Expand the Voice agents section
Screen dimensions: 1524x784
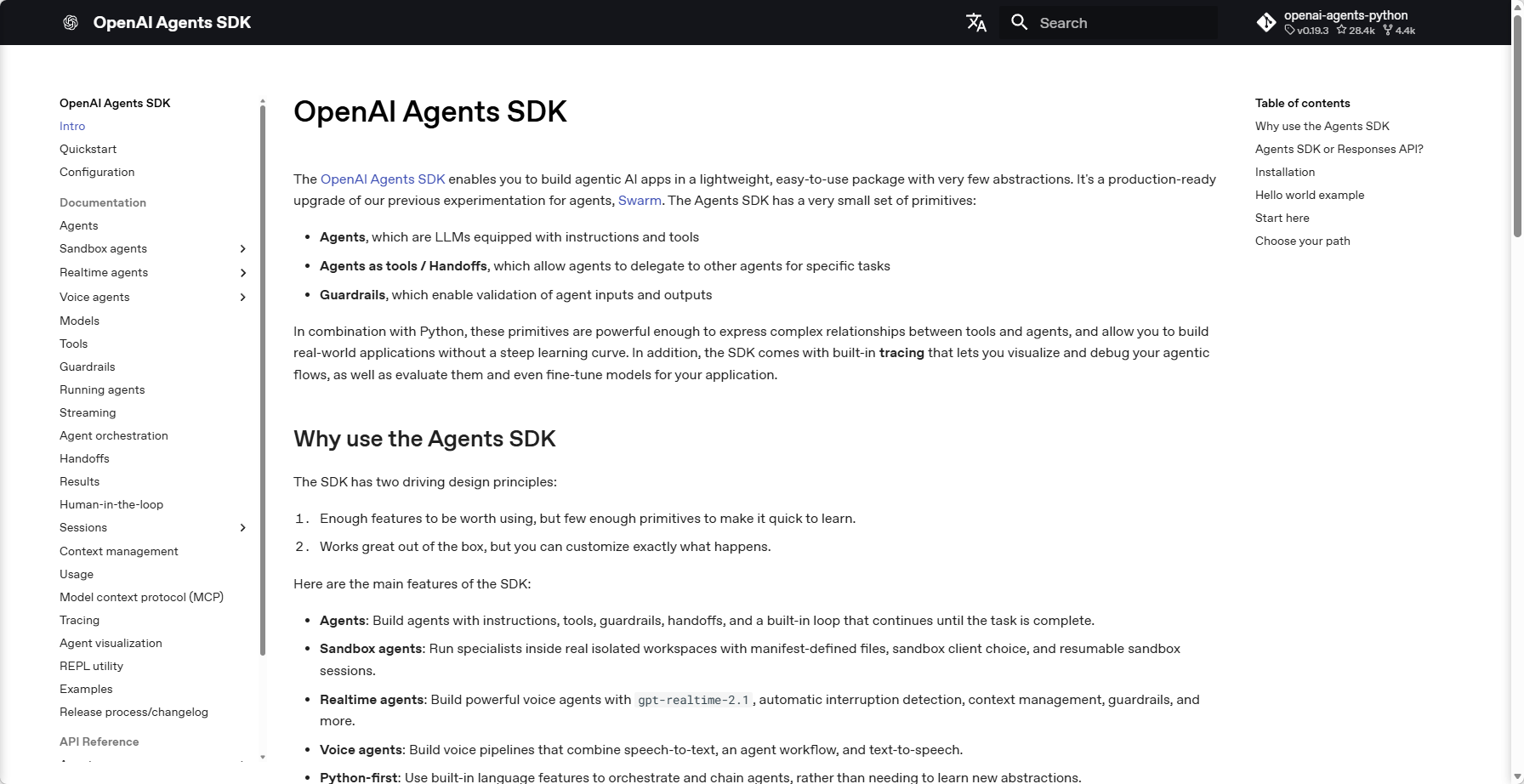tap(242, 298)
